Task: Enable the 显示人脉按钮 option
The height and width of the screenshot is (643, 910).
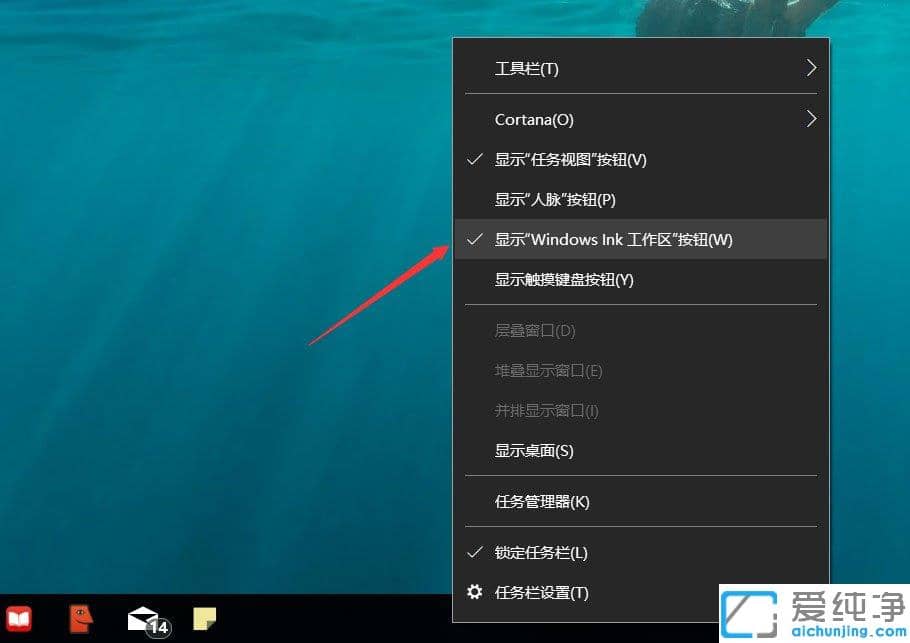Action: pos(565,199)
